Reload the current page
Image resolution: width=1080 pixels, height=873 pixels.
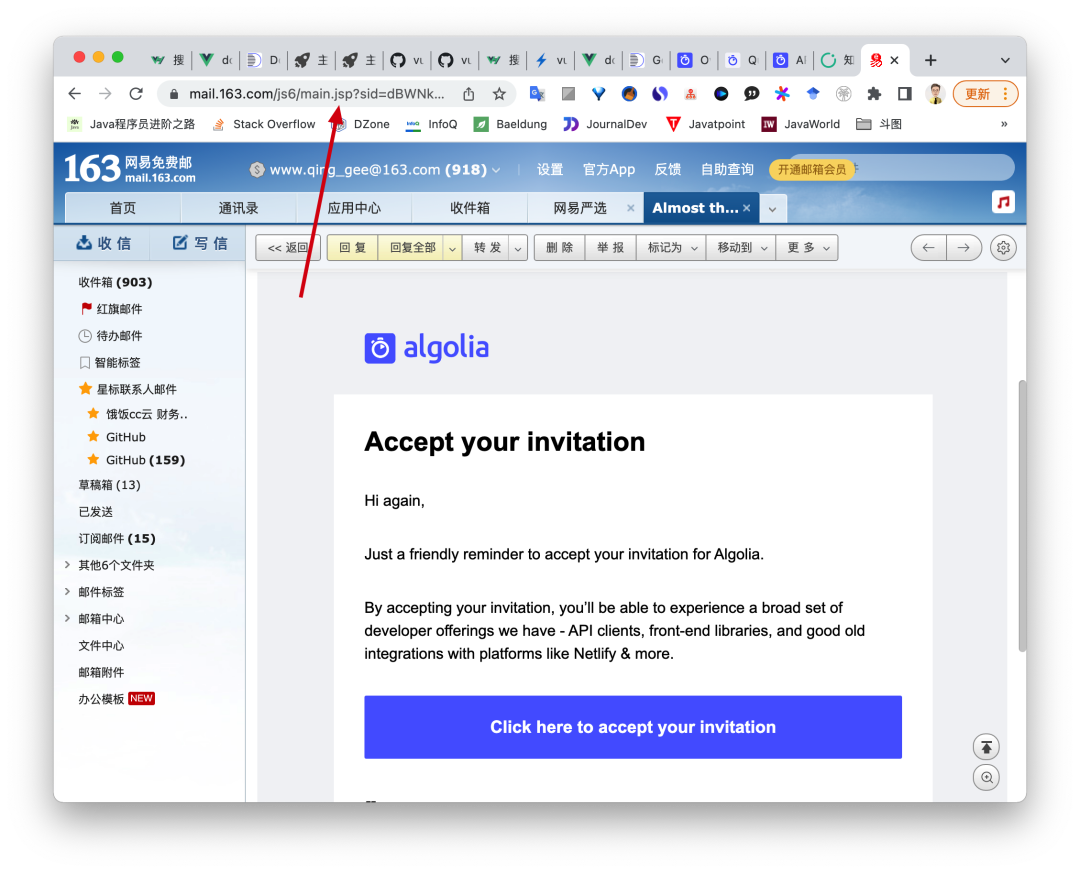click(x=136, y=94)
